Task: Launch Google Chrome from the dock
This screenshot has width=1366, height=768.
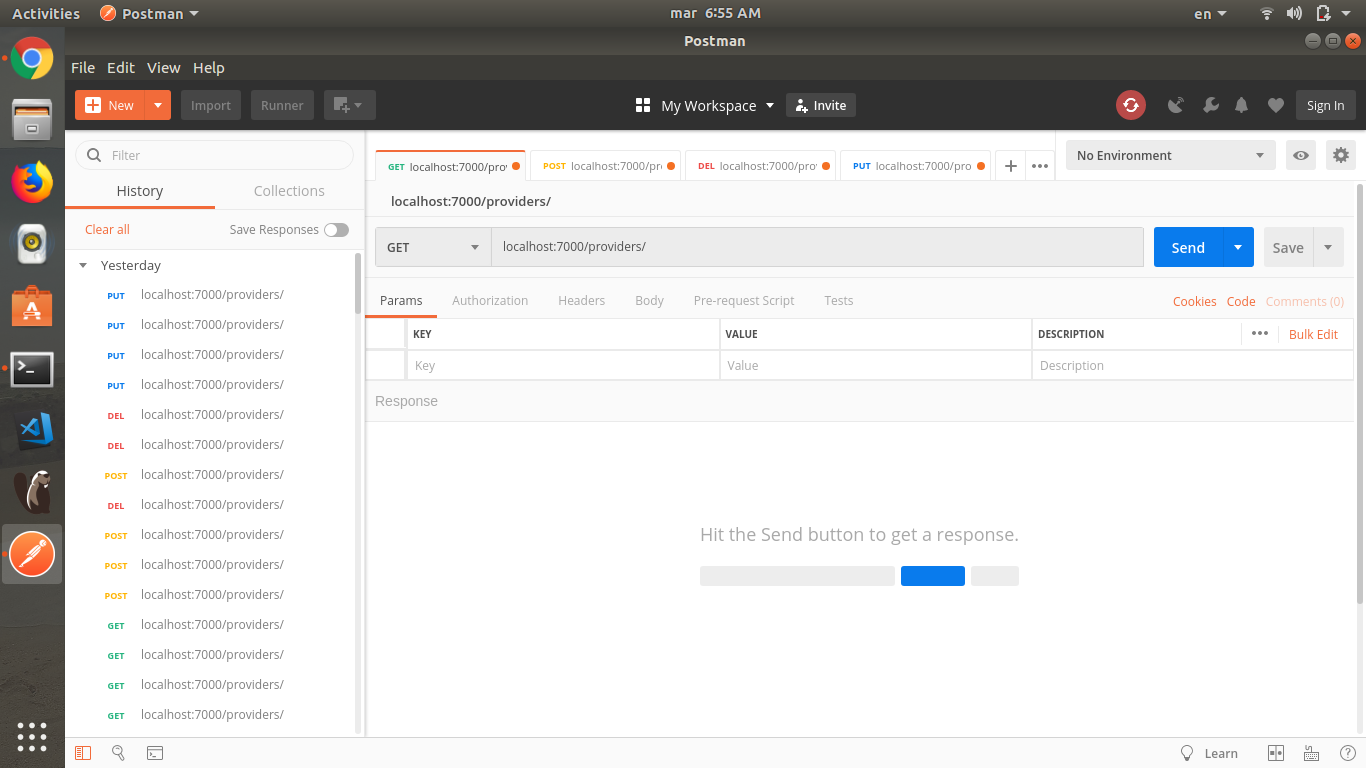Action: tap(32, 58)
